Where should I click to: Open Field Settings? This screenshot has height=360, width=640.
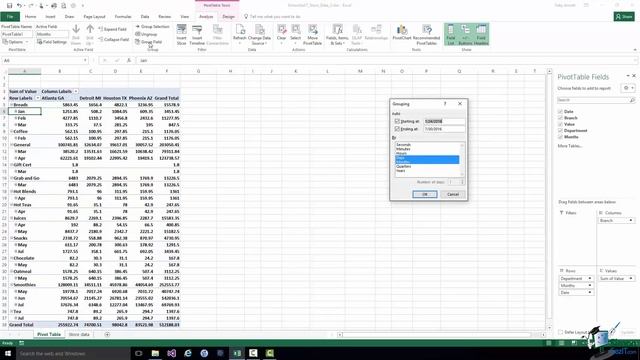52,42
